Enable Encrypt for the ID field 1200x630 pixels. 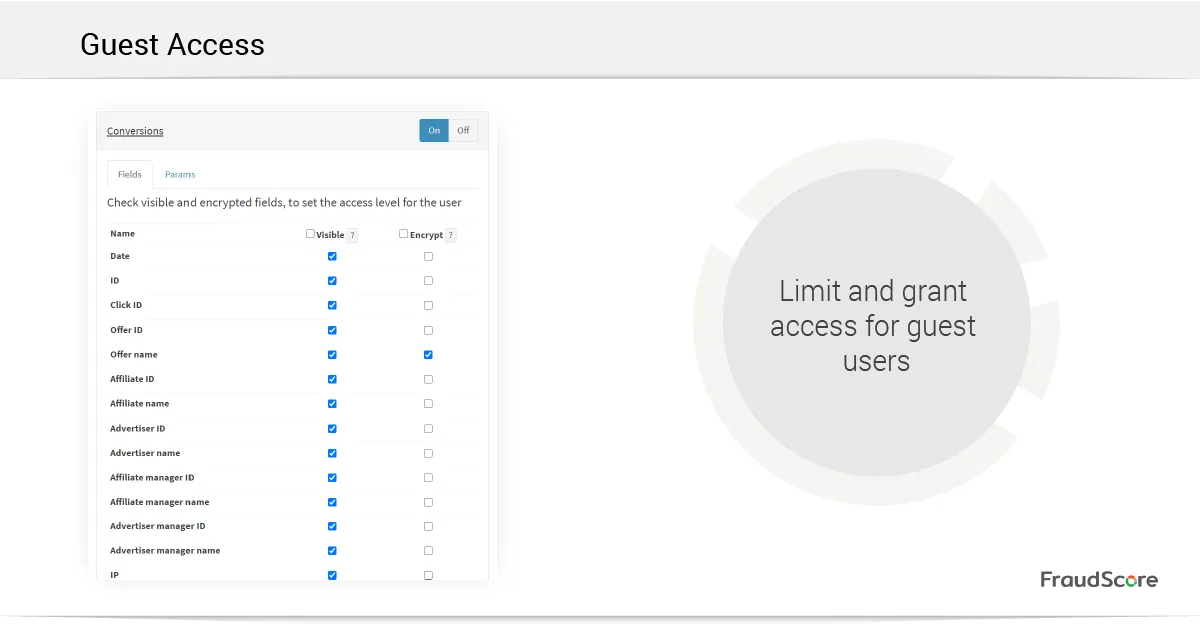point(428,281)
